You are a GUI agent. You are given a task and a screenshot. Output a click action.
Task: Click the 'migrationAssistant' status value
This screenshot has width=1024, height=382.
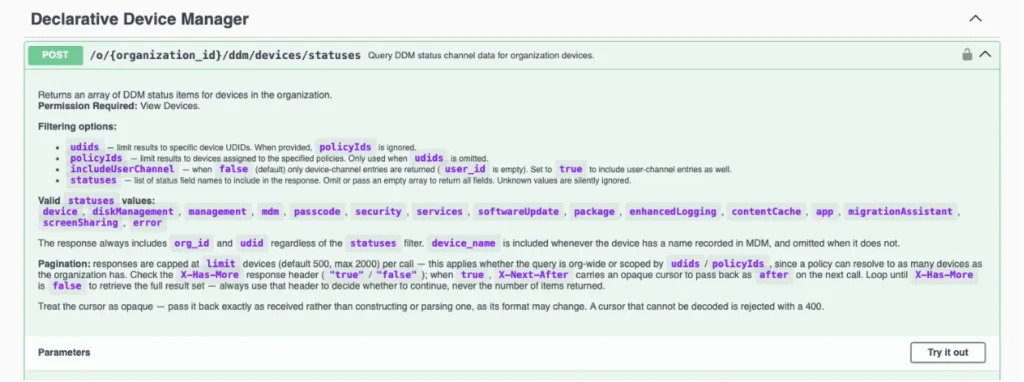click(901, 212)
